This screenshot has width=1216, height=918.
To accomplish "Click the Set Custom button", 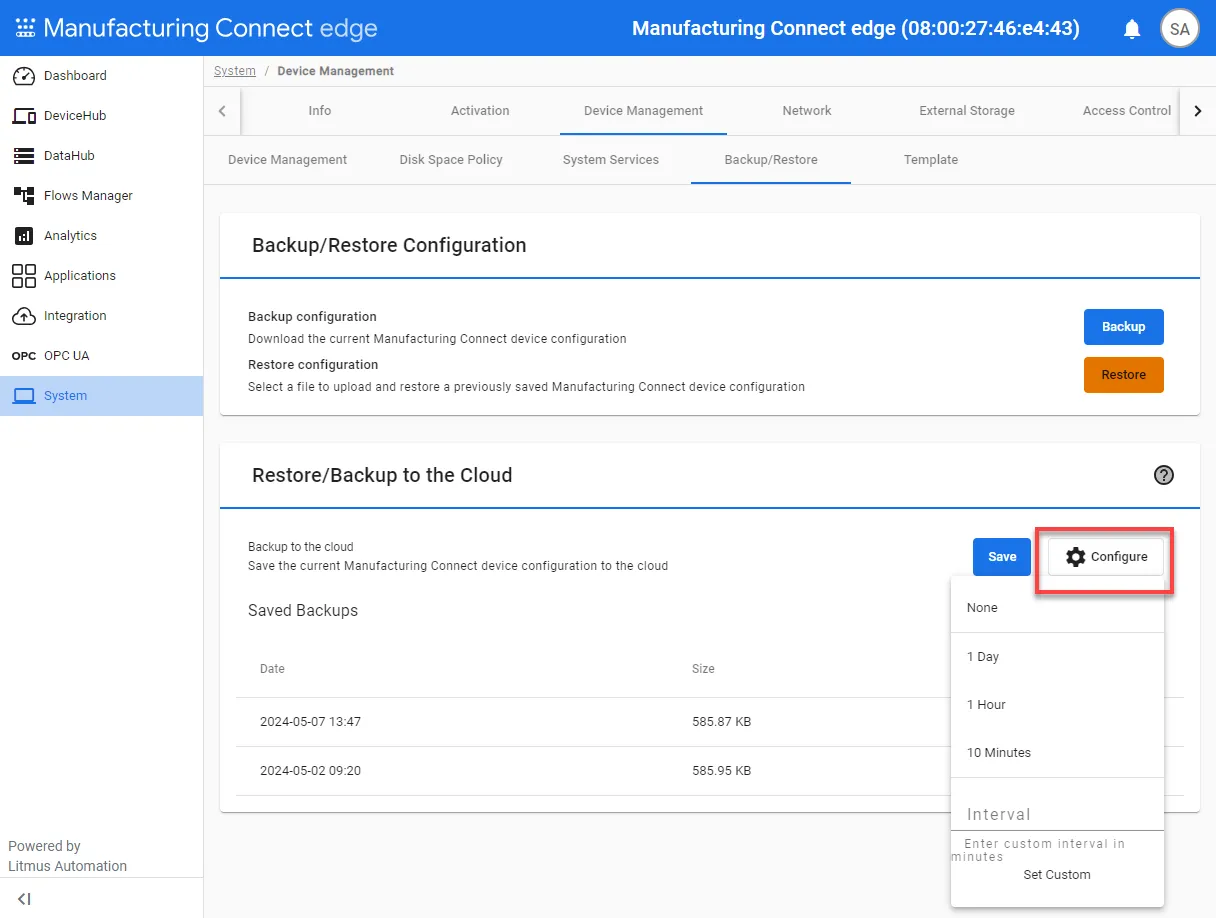I will tap(1057, 875).
